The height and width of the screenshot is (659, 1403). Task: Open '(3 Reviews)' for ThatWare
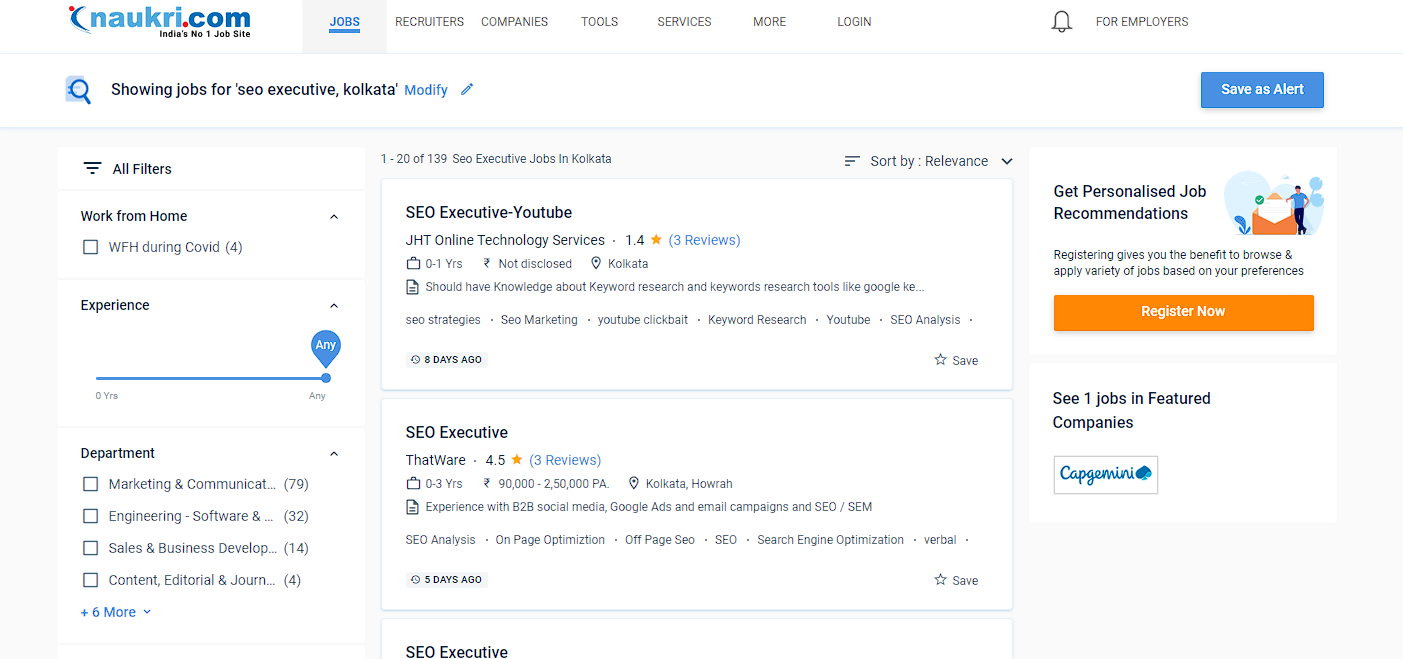click(565, 459)
